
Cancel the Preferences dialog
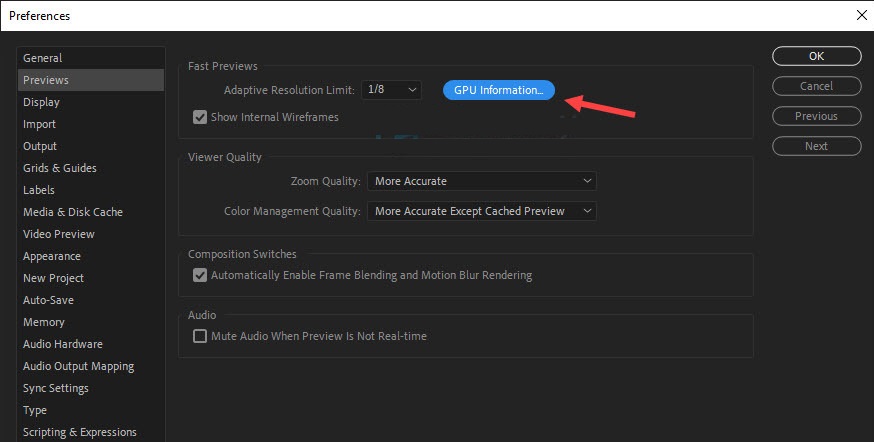pyautogui.click(x=817, y=86)
